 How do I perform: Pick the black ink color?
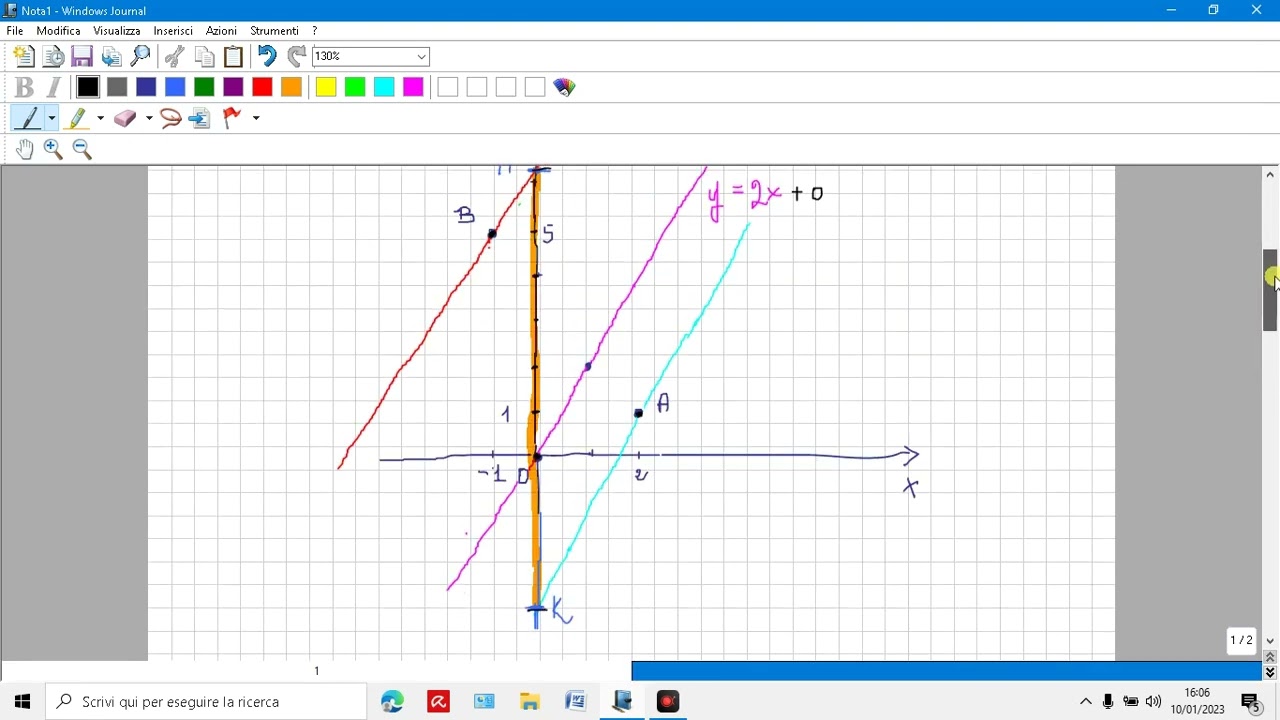pos(88,87)
